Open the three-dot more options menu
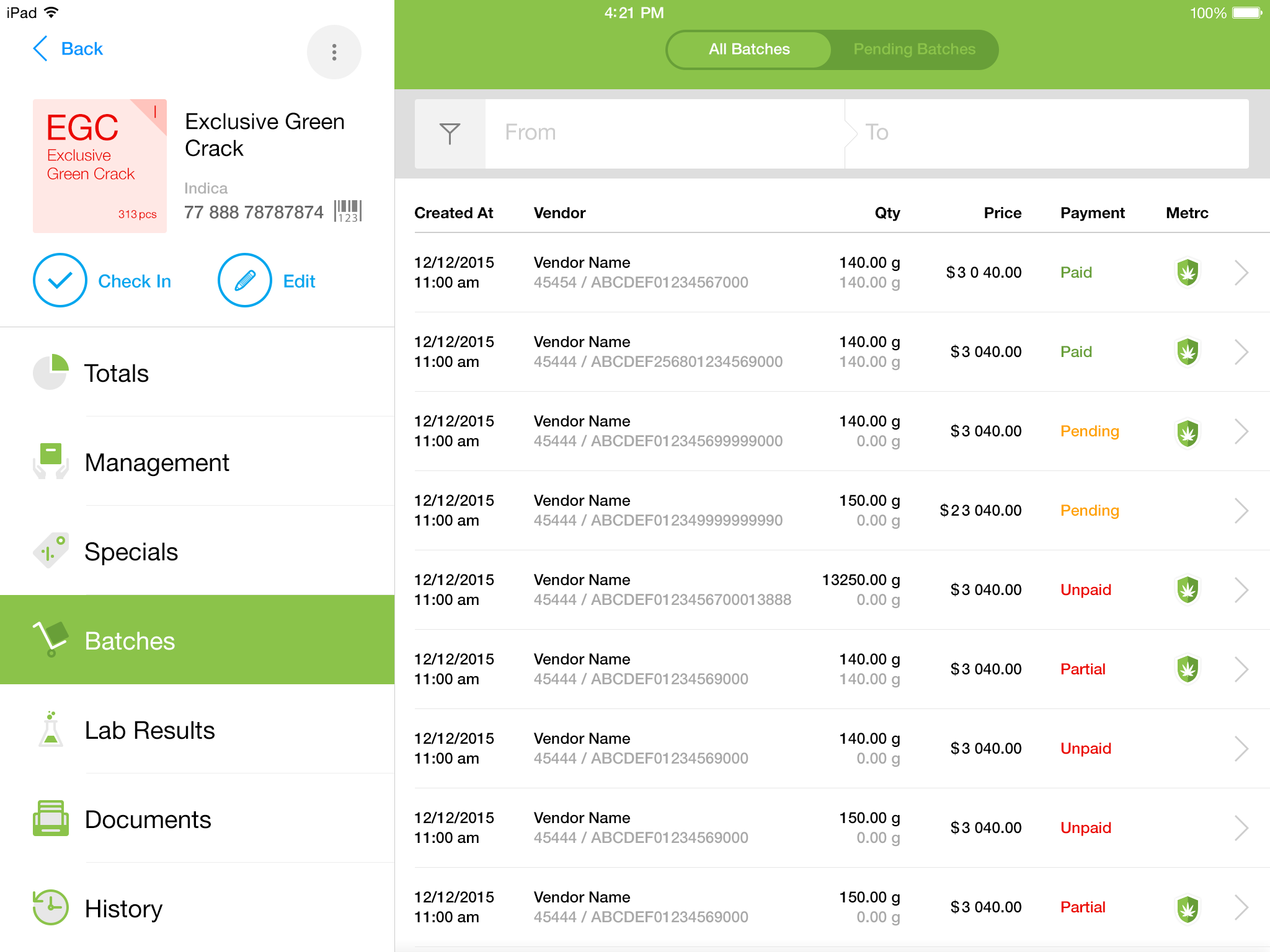1270x952 pixels. point(334,52)
